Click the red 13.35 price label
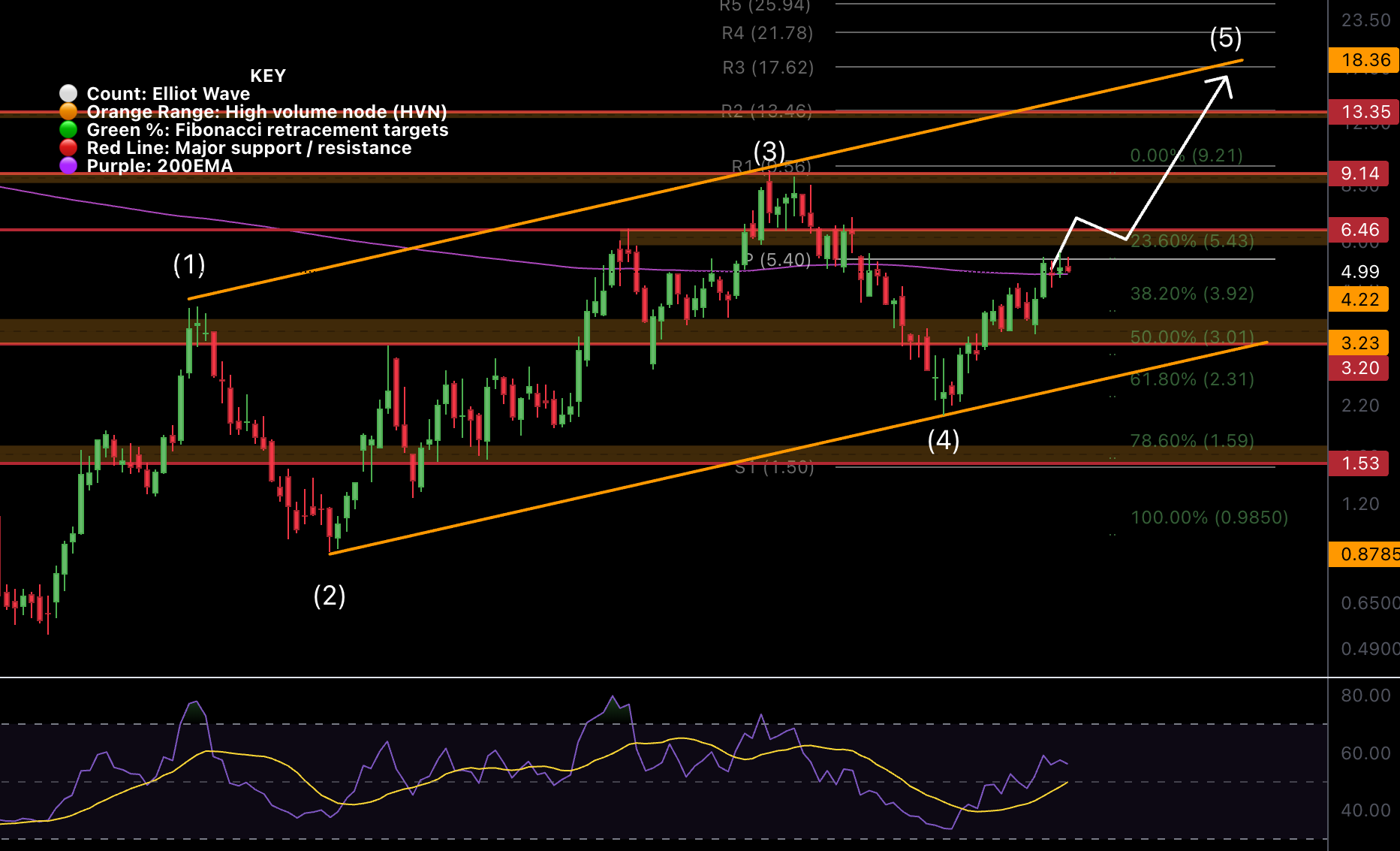 (1364, 112)
